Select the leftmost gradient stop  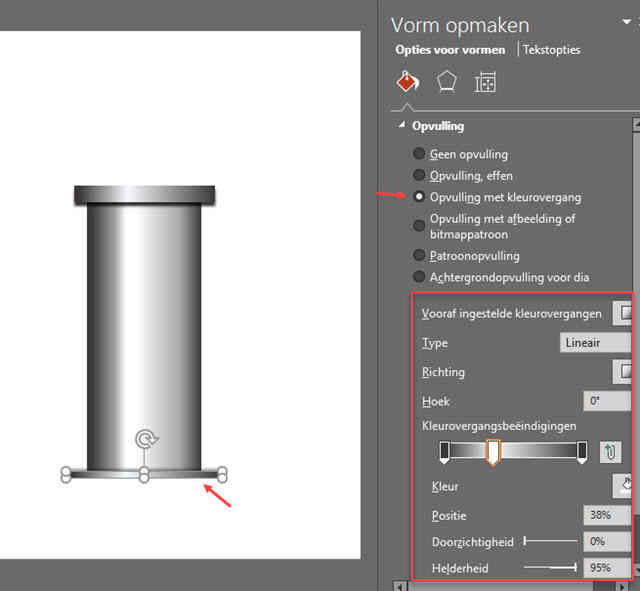pos(444,452)
